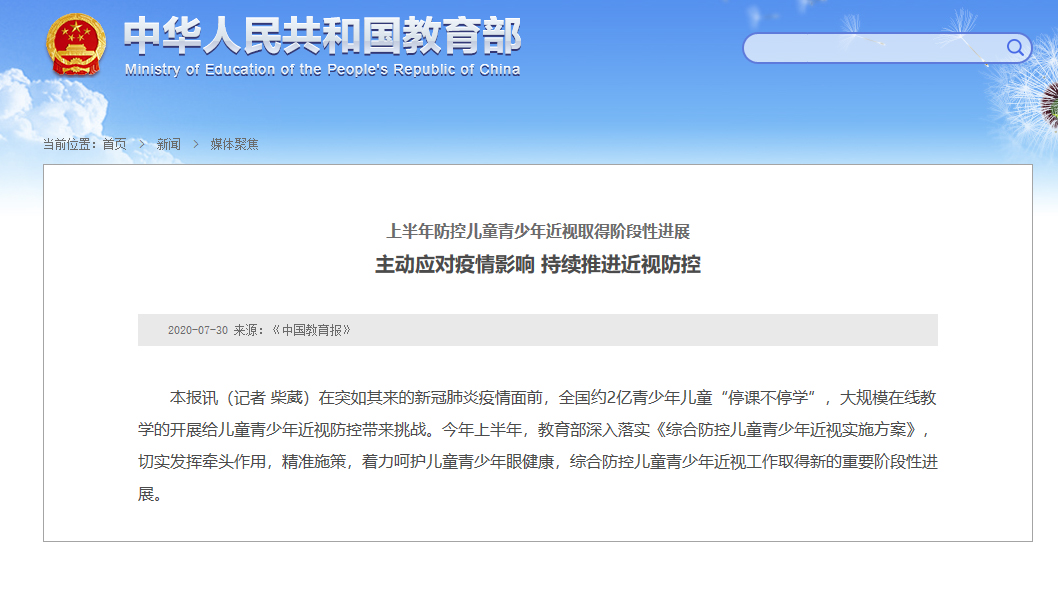The width and height of the screenshot is (1058, 605).
Task: Click the chevron between 首页 and 新闻
Action: click(x=142, y=144)
